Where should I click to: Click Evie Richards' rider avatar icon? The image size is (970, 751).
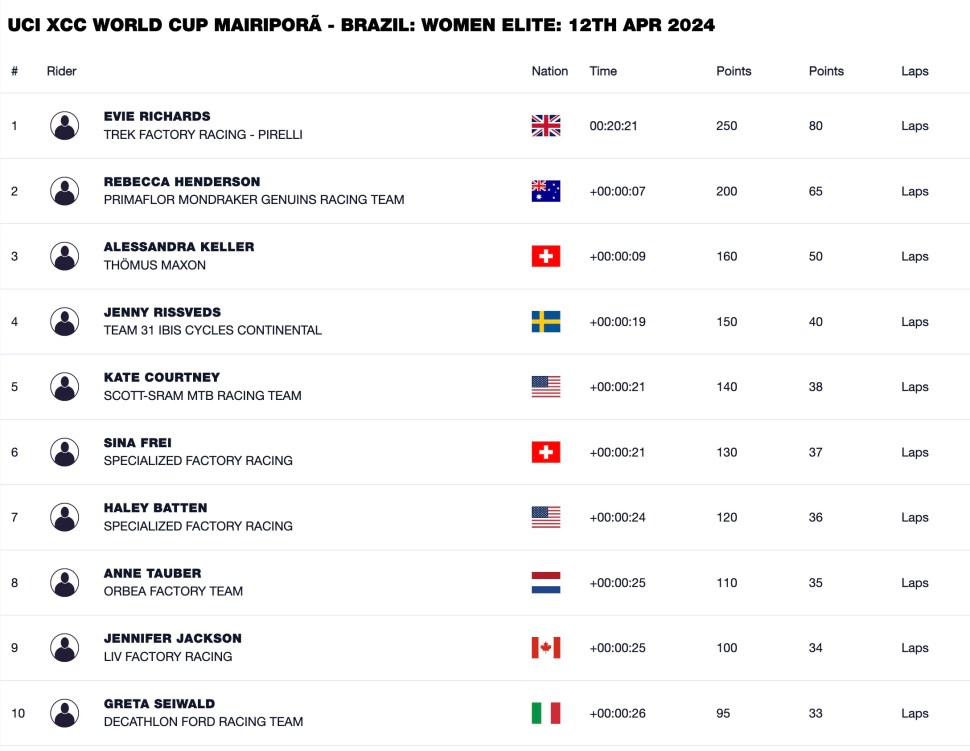click(x=65, y=126)
